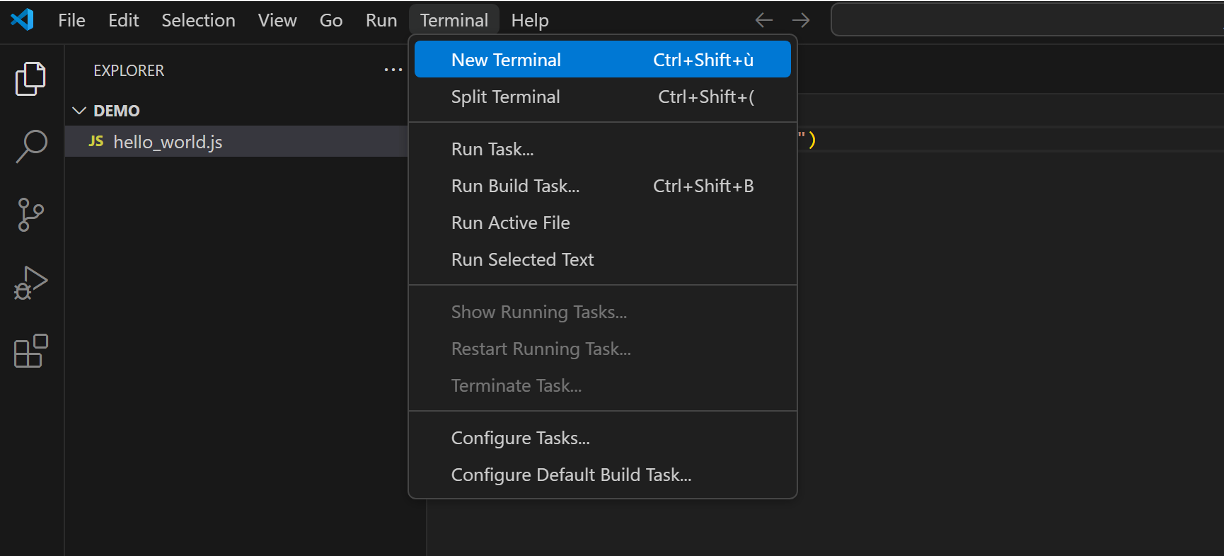Choose Run Build Task... option
Screen dimensions: 1224x556
(x=515, y=186)
